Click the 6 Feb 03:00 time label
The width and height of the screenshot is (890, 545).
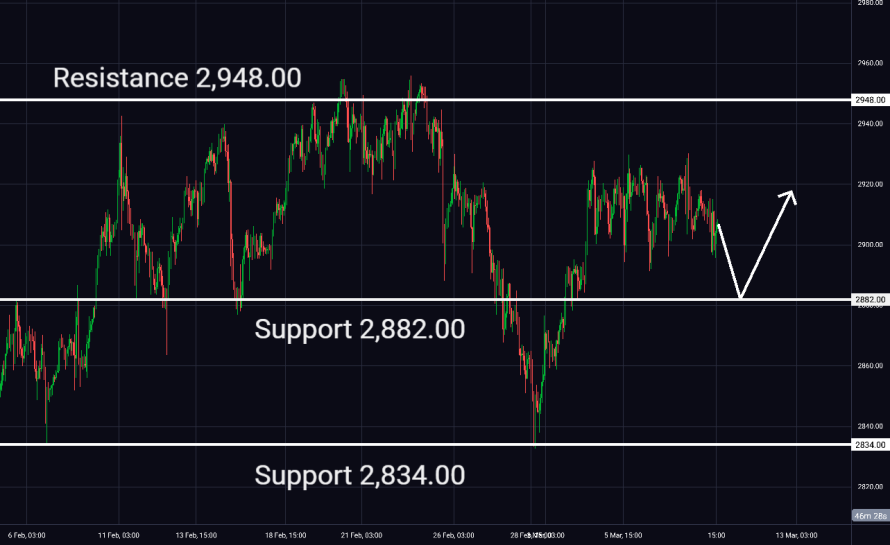(x=25, y=536)
